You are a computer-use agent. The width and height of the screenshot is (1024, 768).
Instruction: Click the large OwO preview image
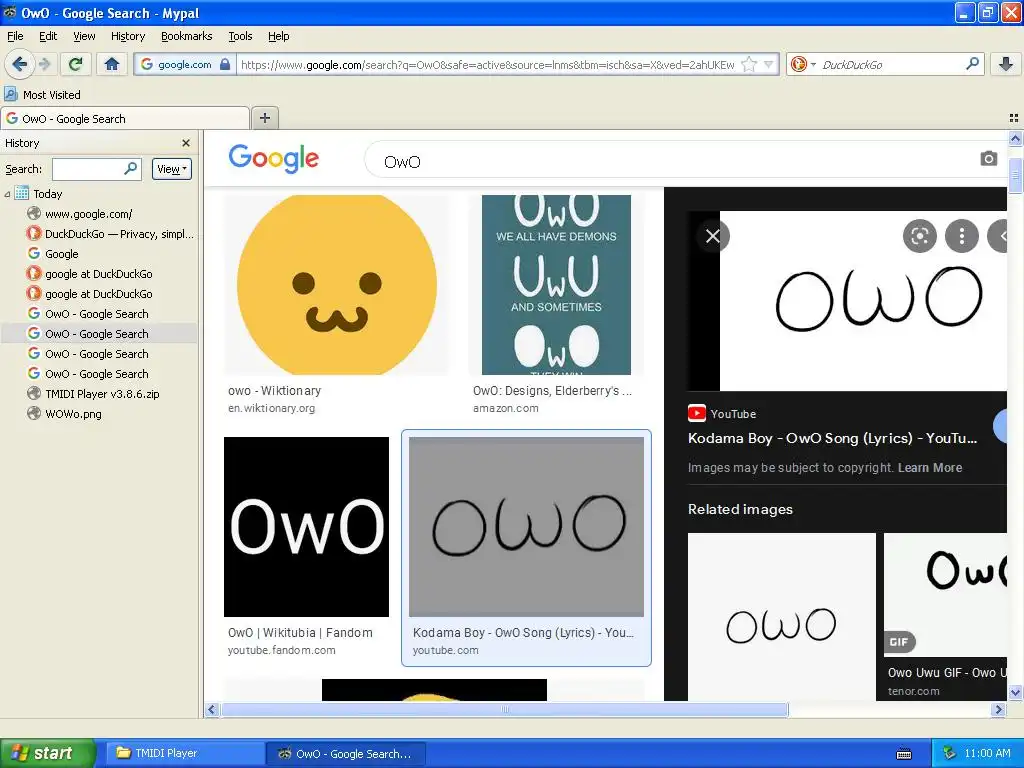tap(863, 301)
